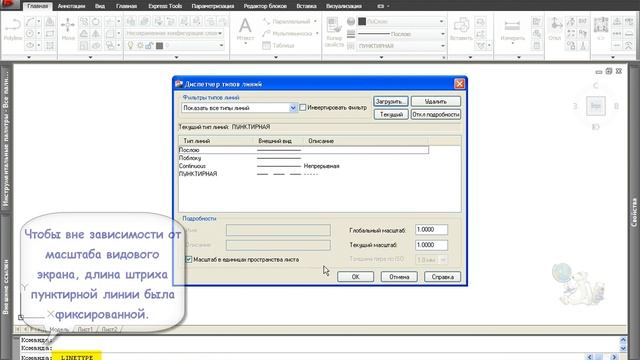640x360 pixels.
Task: Toggle layer on/off light bulb
Action: coord(130,45)
